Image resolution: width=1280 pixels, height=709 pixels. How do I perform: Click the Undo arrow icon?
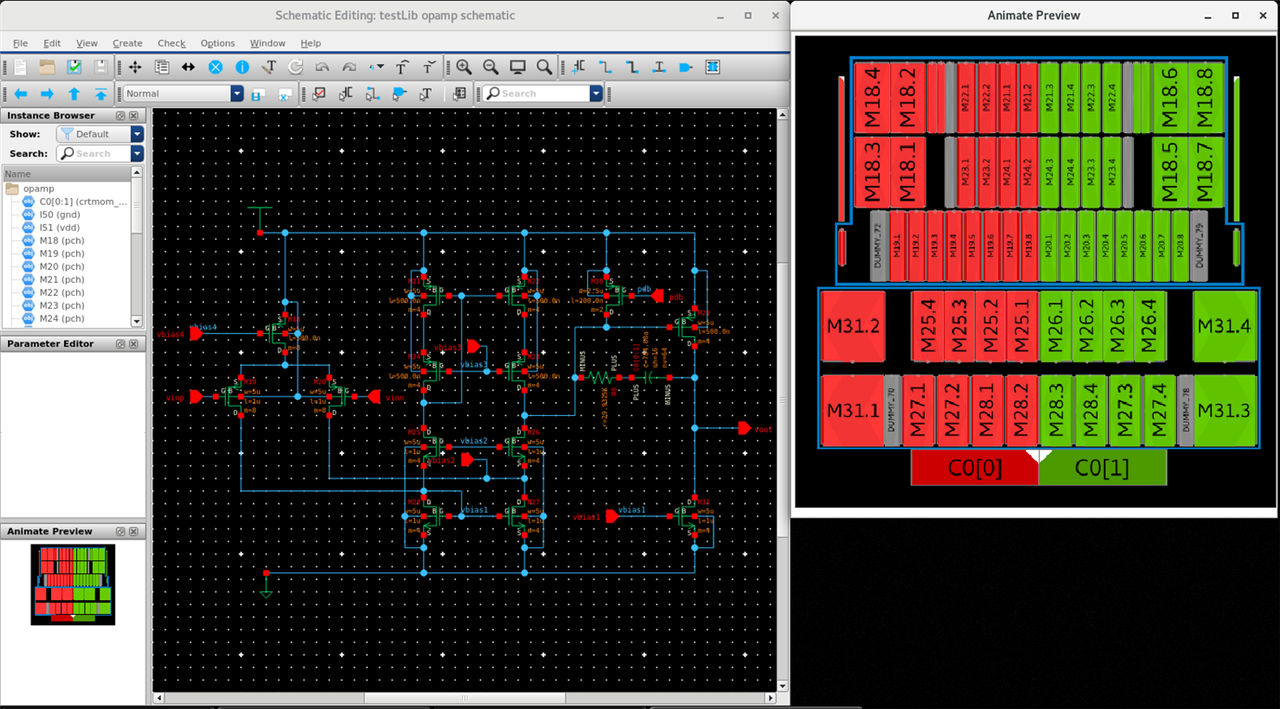point(322,67)
